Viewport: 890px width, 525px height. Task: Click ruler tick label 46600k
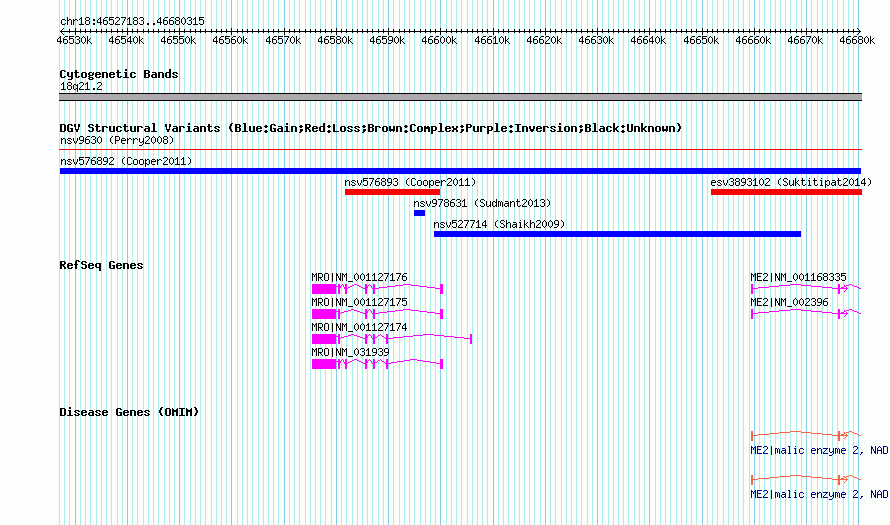[439, 40]
